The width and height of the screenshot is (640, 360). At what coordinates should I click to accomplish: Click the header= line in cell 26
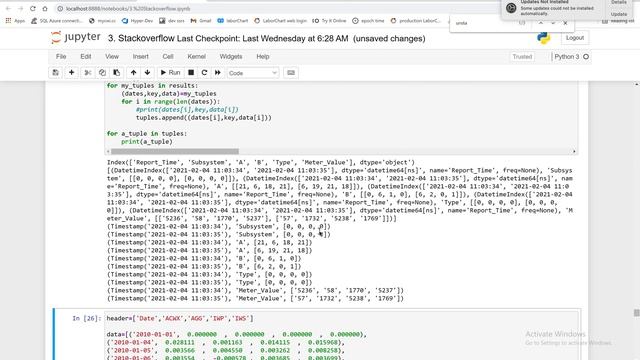click(180, 318)
